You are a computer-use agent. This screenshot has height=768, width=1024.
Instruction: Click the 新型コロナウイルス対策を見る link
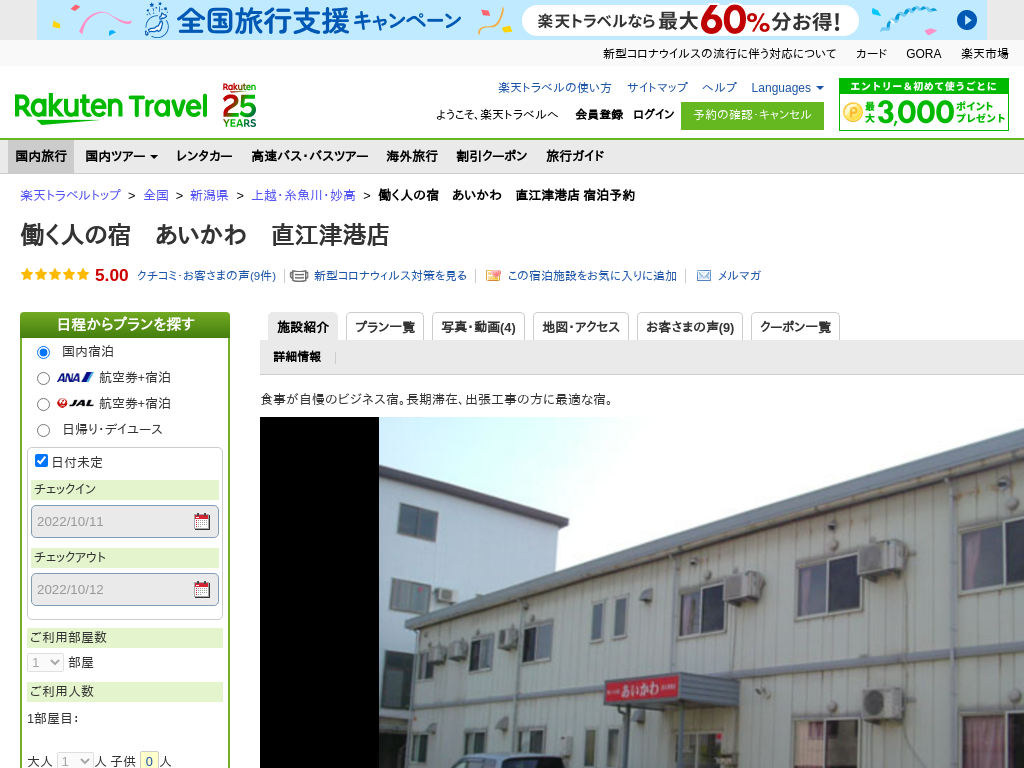pos(391,276)
